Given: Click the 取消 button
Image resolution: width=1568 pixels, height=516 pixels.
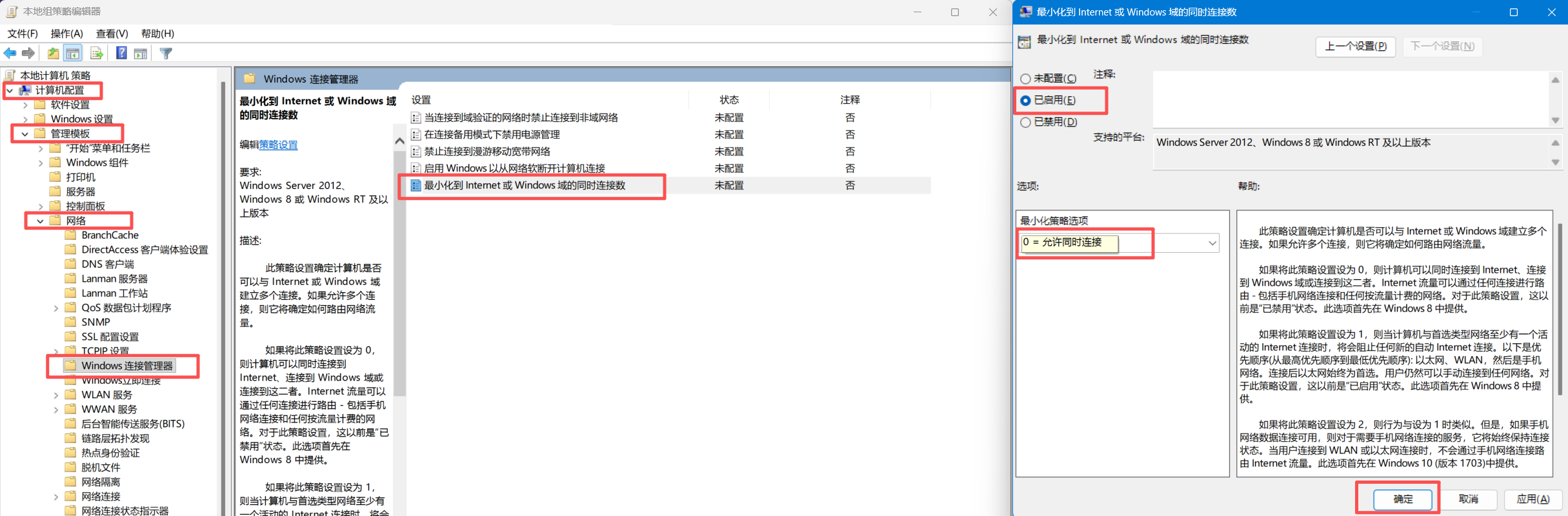Looking at the screenshot, I should (x=1469, y=499).
